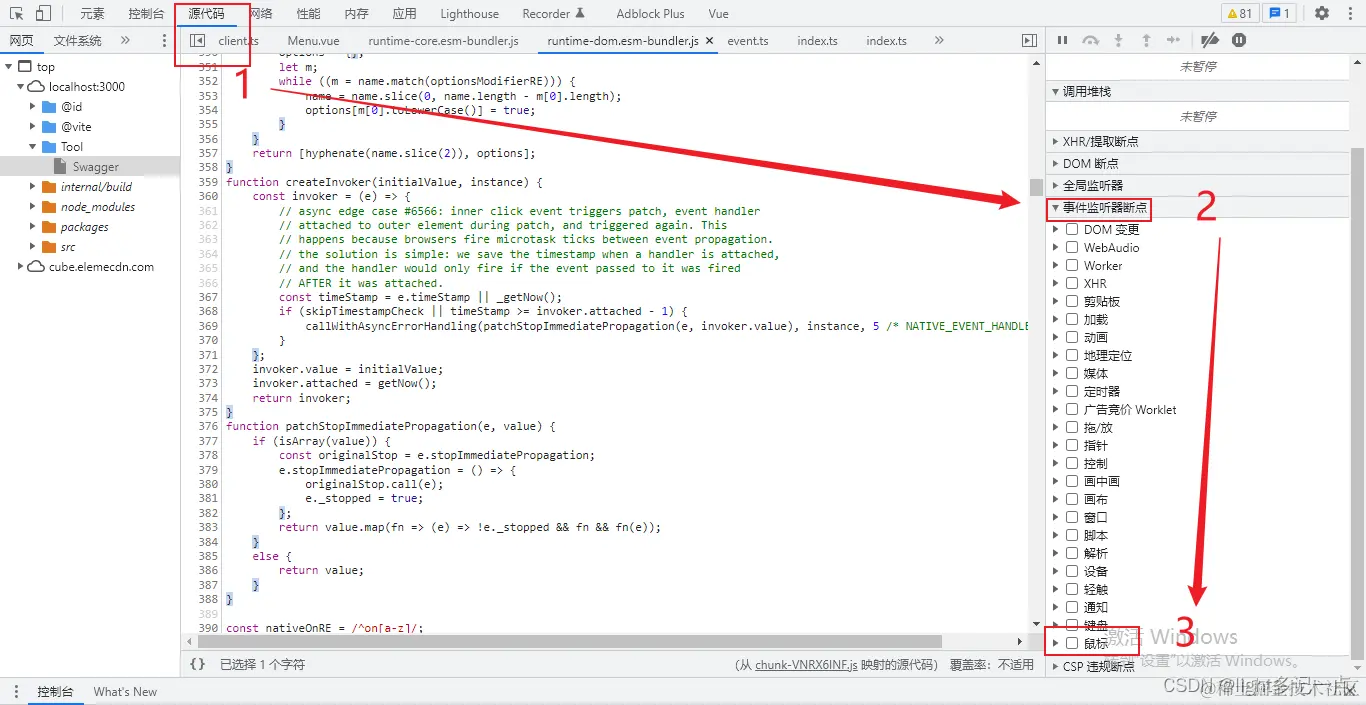Enable the 脚本 breakpoint checkbox
The height and width of the screenshot is (705, 1366).
1072,535
